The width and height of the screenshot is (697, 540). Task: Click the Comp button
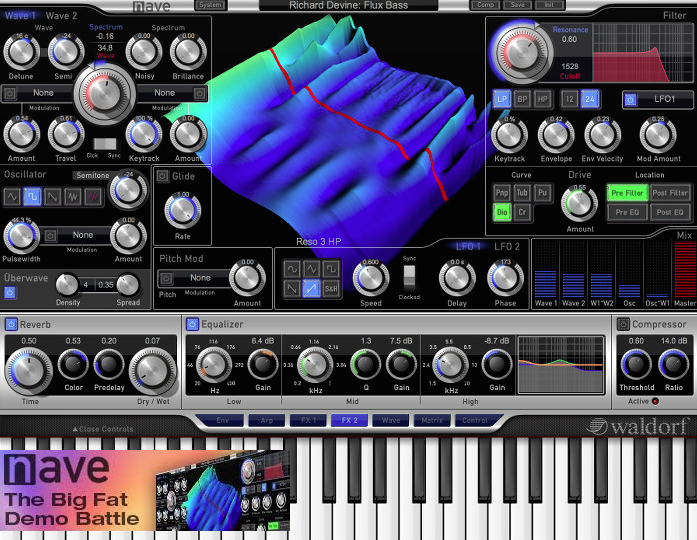click(485, 5)
